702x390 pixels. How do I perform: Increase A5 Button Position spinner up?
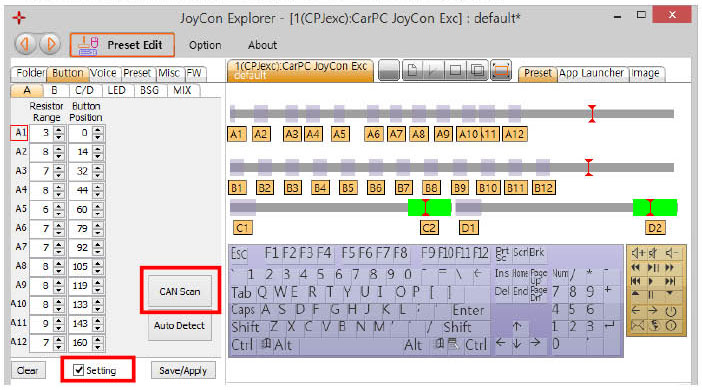coord(98,206)
